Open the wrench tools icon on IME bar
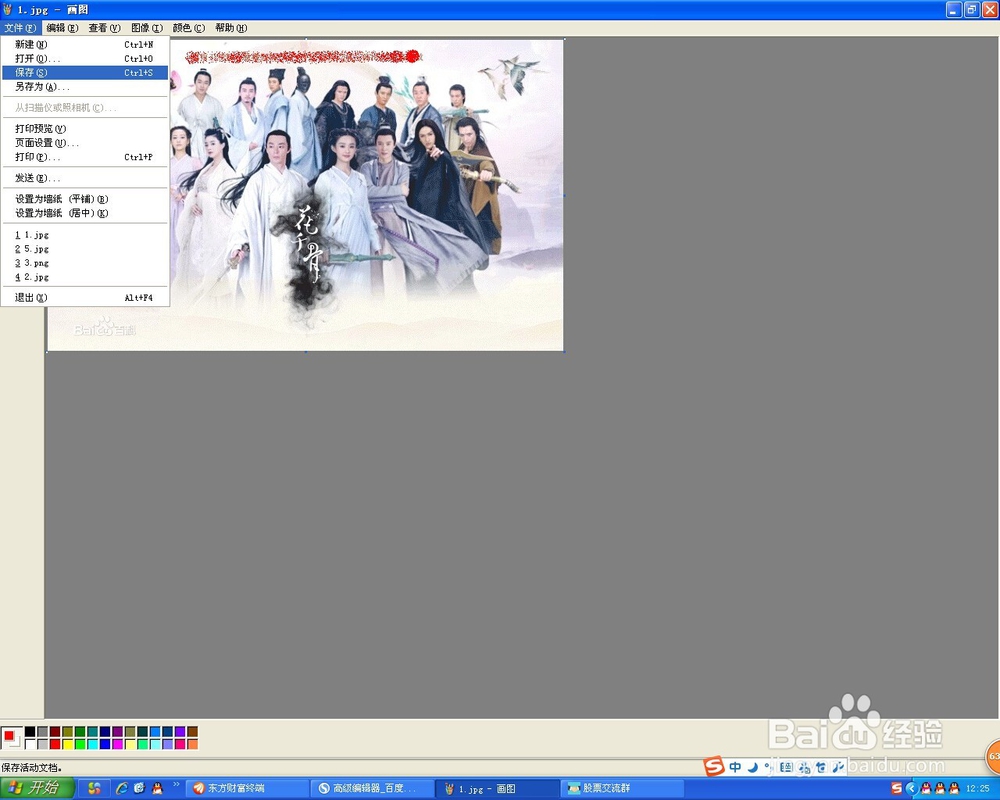 tap(838, 767)
